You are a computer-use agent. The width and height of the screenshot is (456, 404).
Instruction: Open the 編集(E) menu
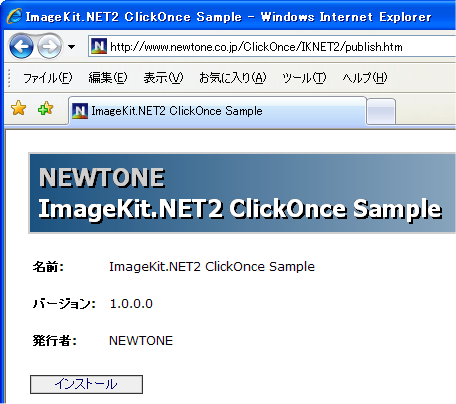coord(108,78)
